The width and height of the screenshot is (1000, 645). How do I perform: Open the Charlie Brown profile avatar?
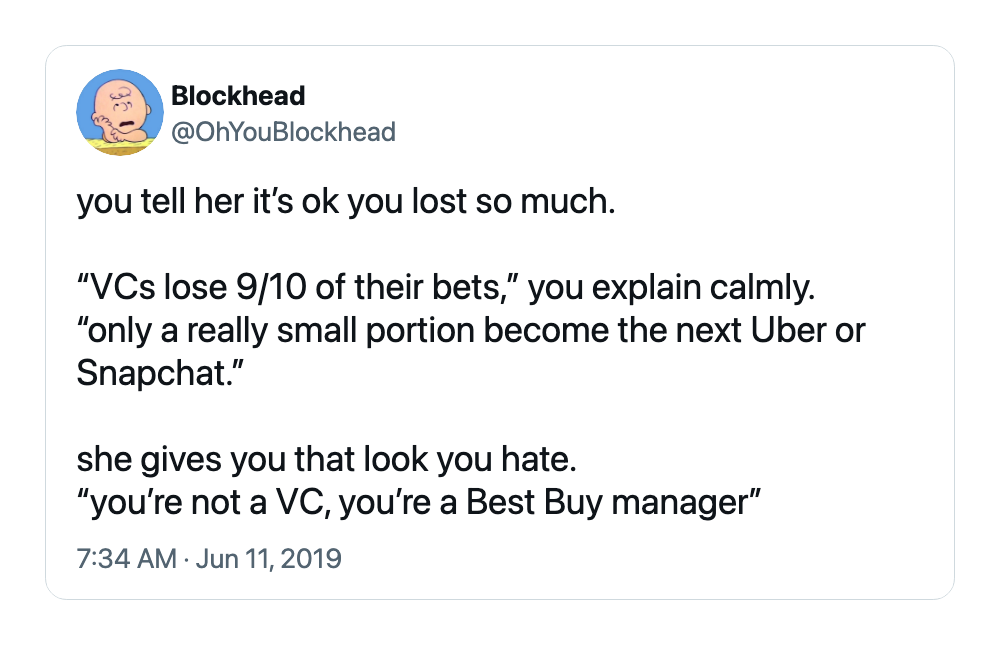(x=120, y=112)
